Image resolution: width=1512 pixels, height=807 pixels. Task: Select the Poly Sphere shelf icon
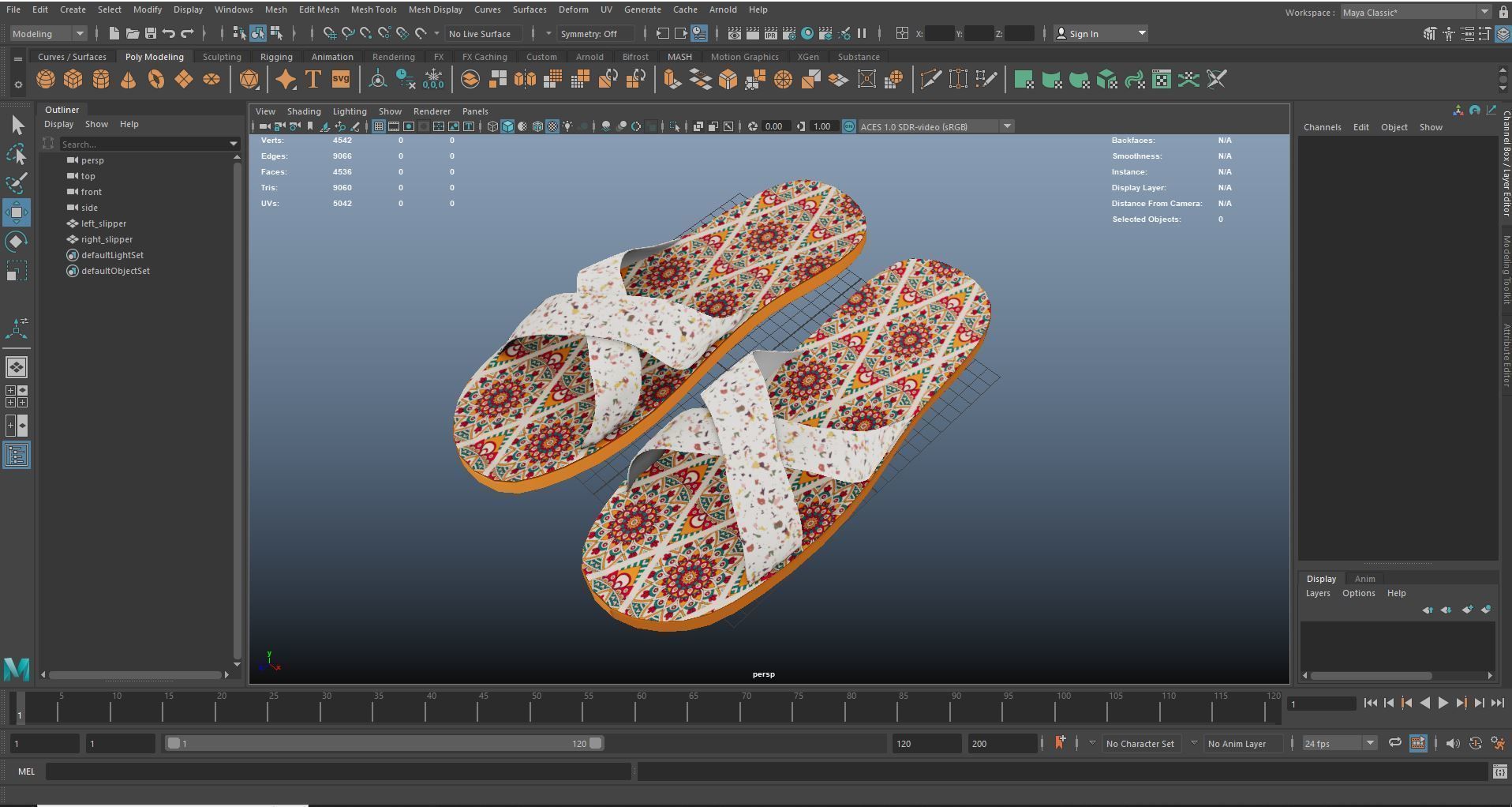46,79
